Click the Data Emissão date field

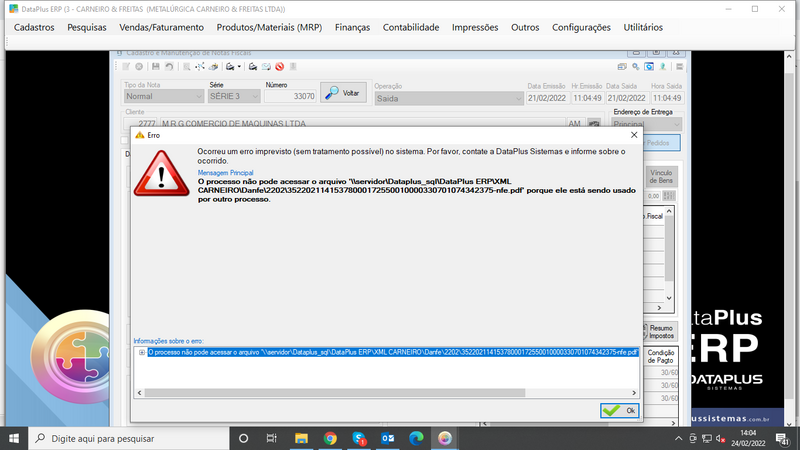546,98
